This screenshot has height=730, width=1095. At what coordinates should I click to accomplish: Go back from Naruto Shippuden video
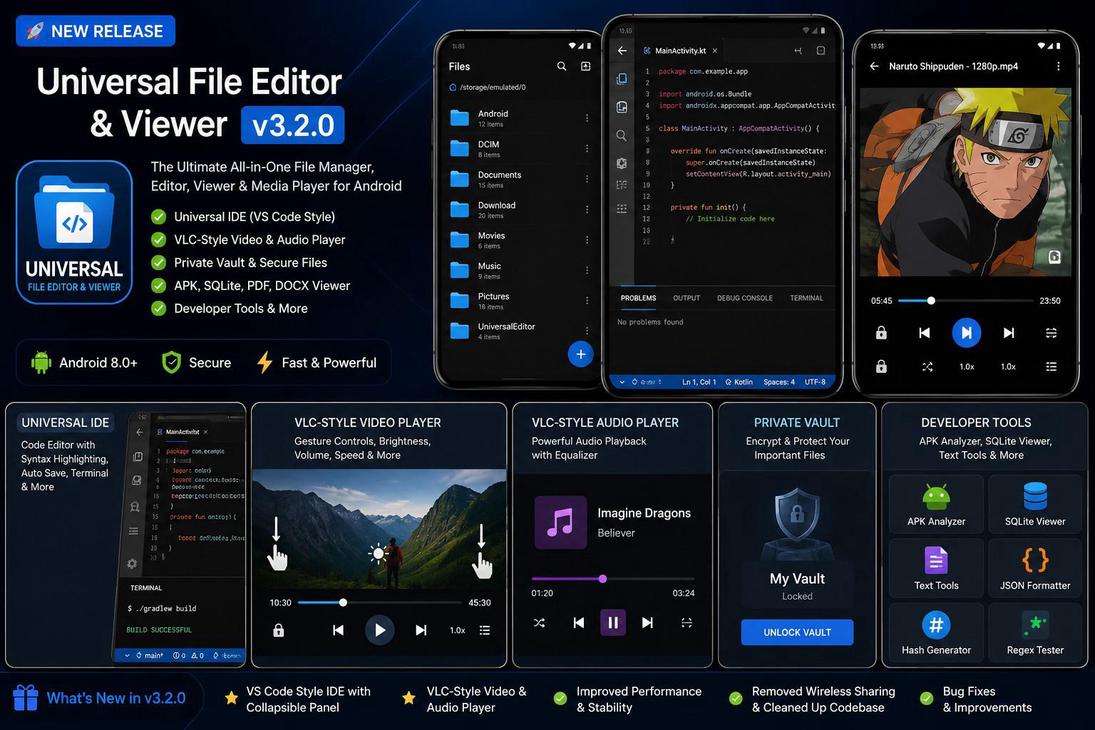874,66
